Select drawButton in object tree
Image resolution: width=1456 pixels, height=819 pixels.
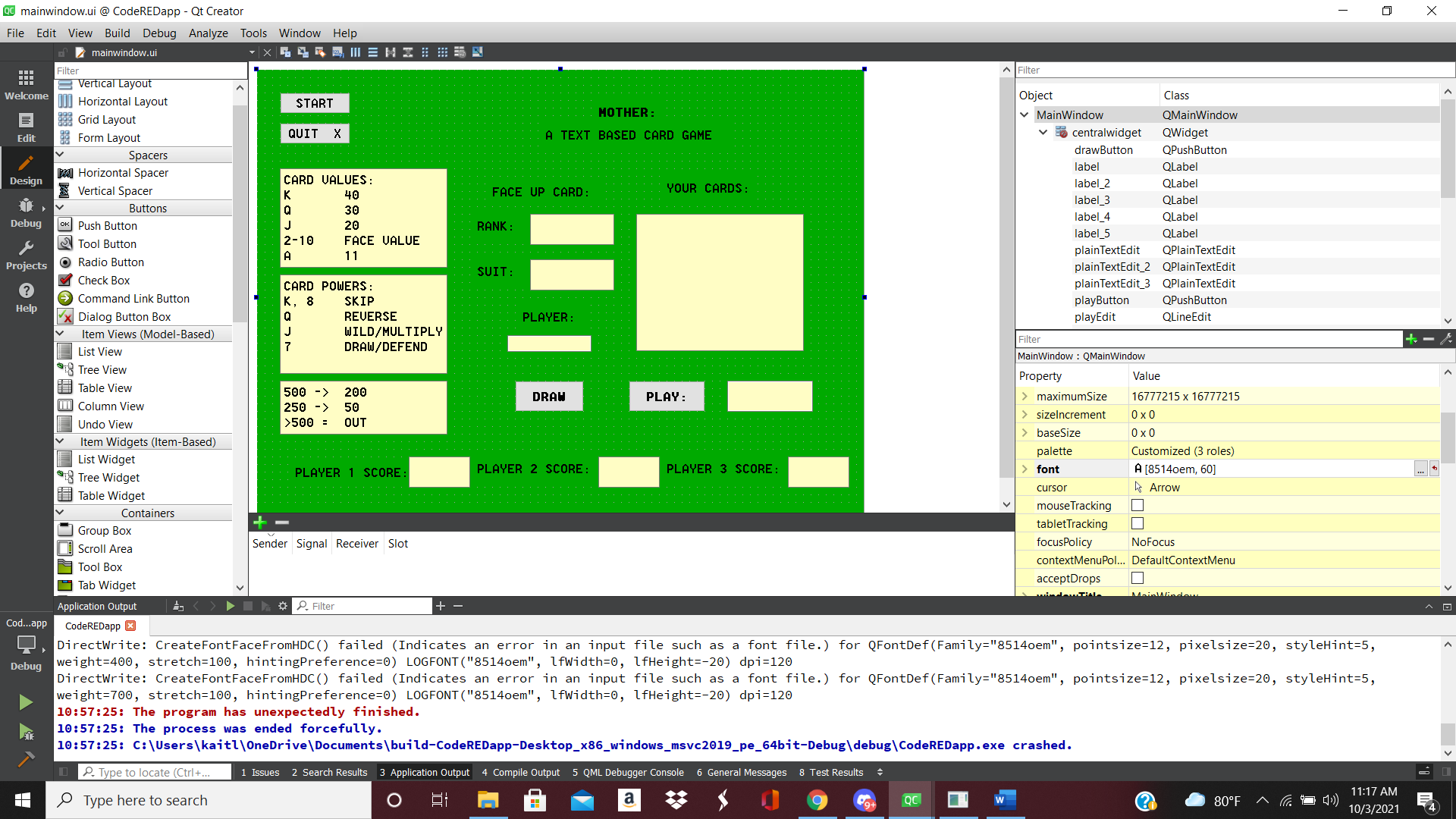[1103, 149]
